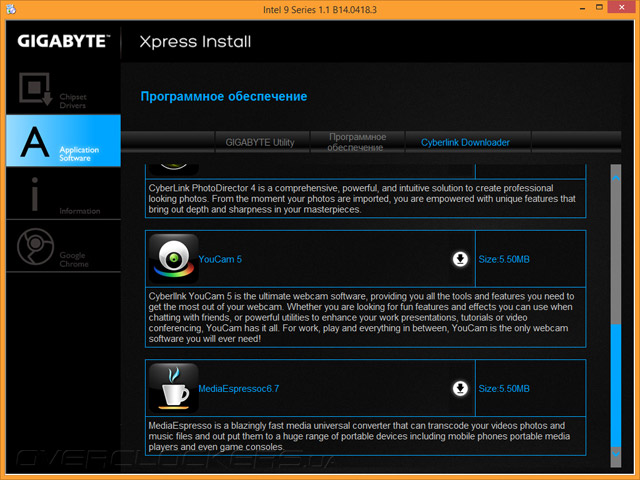Click the PhotoDirector 4 description text

[x=362, y=199]
